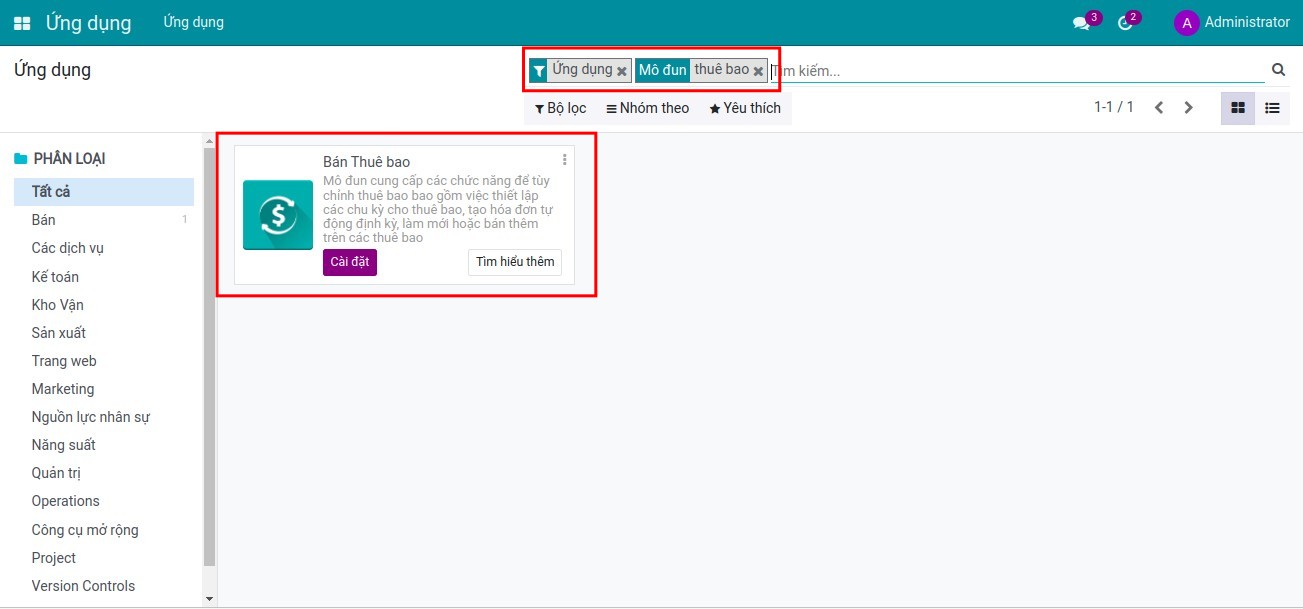Screen dimensions: 1303x609
Task: Switch to list view
Action: [x=1272, y=108]
